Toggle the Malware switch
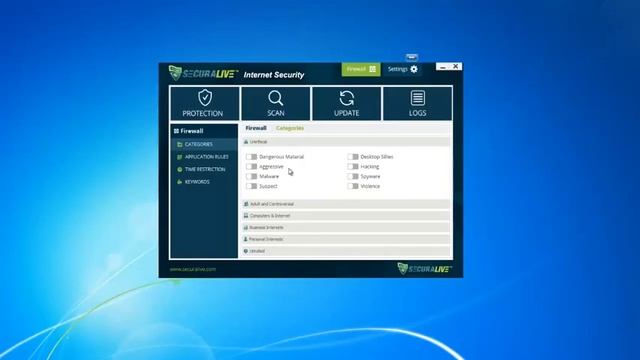This screenshot has height=360, width=640. pyautogui.click(x=251, y=176)
